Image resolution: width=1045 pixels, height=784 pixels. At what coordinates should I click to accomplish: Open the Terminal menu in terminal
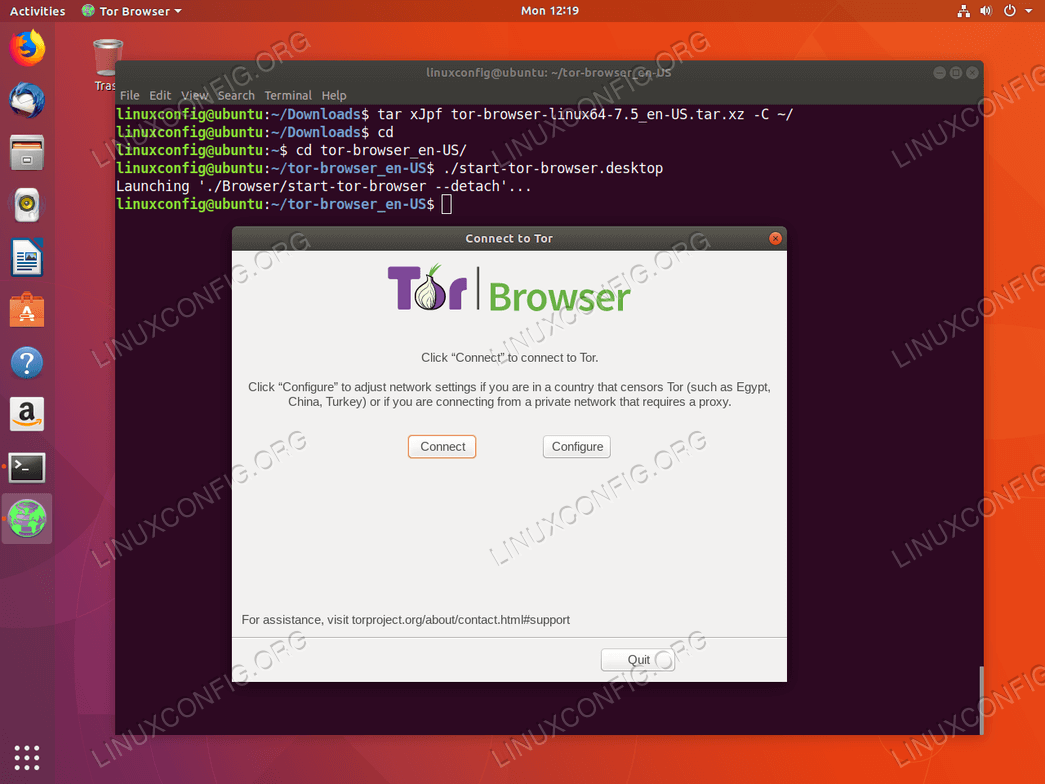coord(288,95)
